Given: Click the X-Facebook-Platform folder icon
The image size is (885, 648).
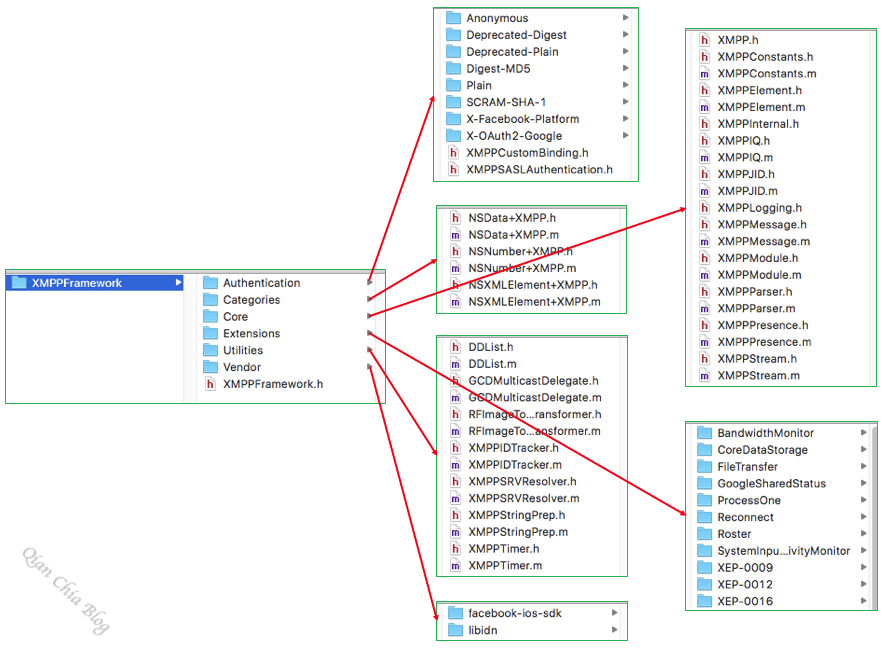Looking at the screenshot, I should [454, 119].
